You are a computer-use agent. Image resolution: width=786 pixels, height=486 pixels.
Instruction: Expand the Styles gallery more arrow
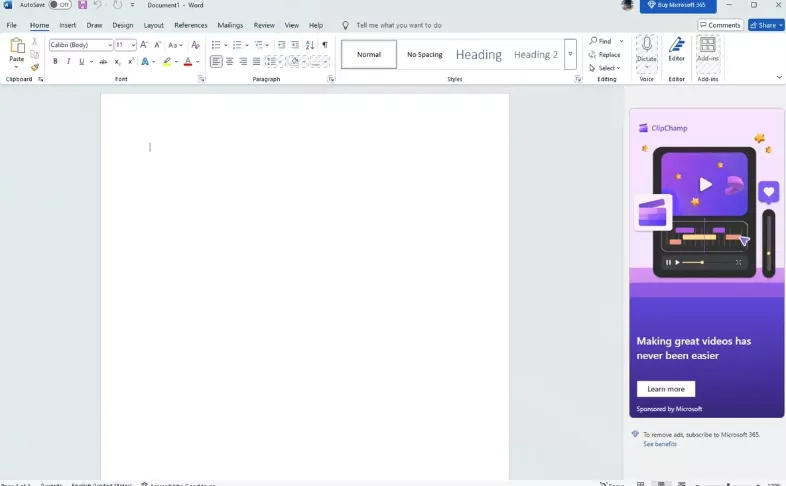[570, 54]
